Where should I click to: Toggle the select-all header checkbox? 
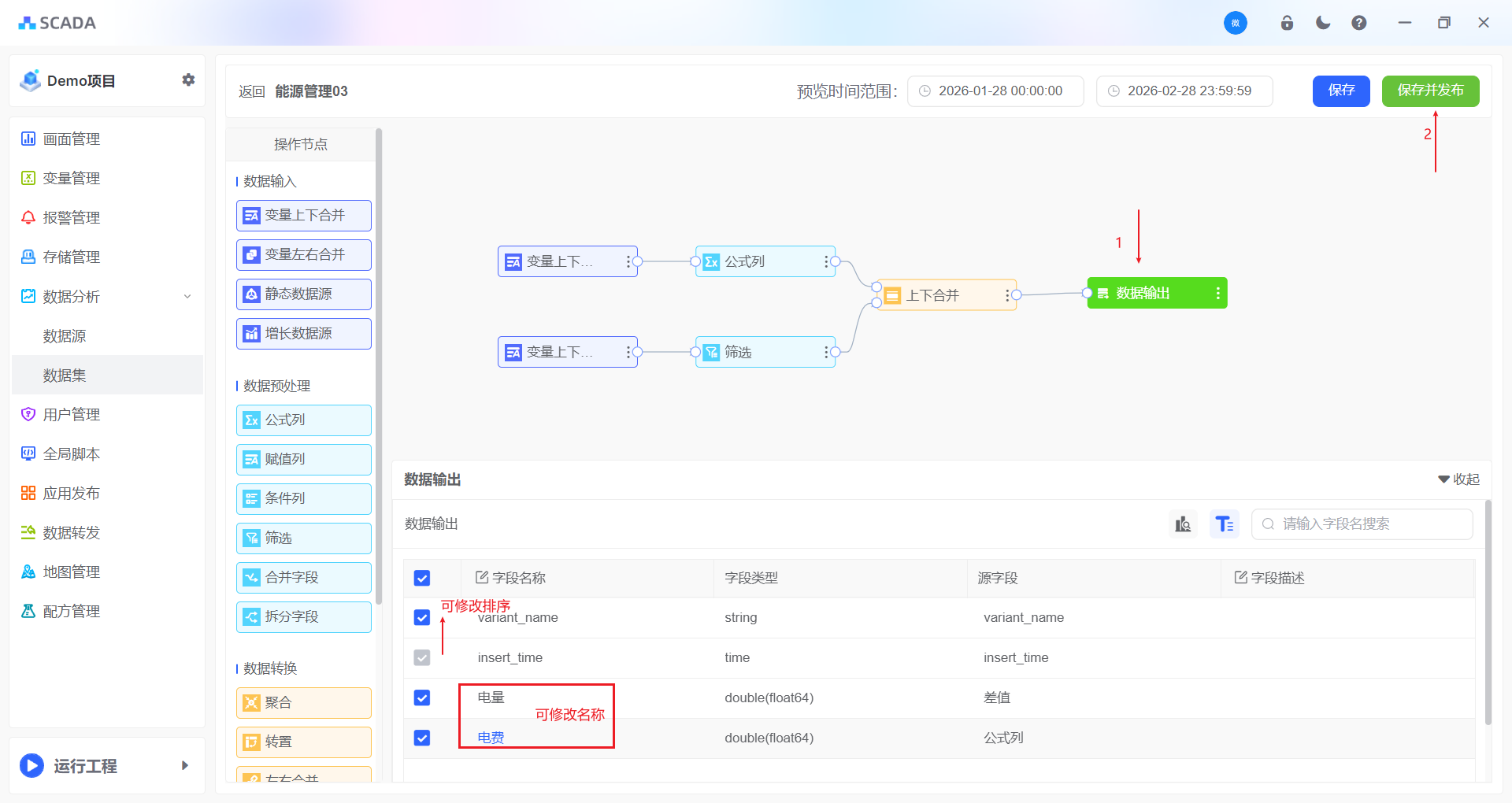[x=422, y=579]
